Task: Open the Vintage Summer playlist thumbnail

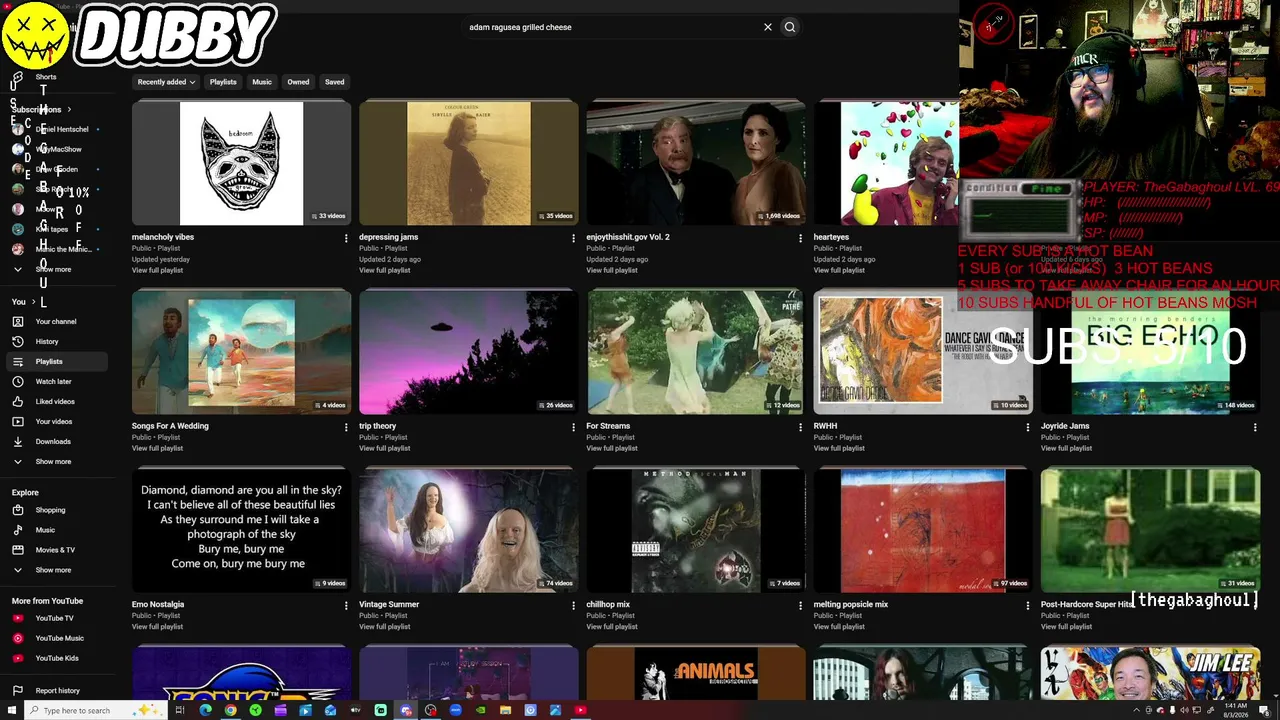Action: pyautogui.click(x=468, y=530)
